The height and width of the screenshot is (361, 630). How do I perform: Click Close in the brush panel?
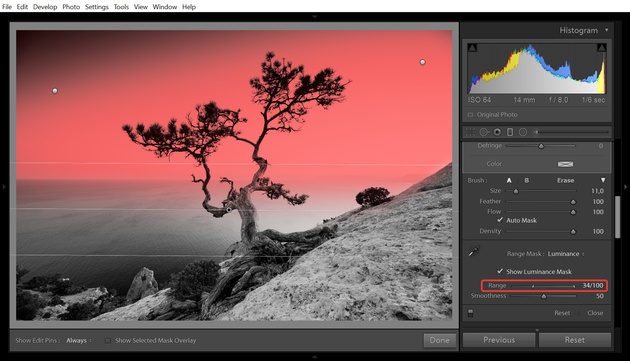[595, 313]
